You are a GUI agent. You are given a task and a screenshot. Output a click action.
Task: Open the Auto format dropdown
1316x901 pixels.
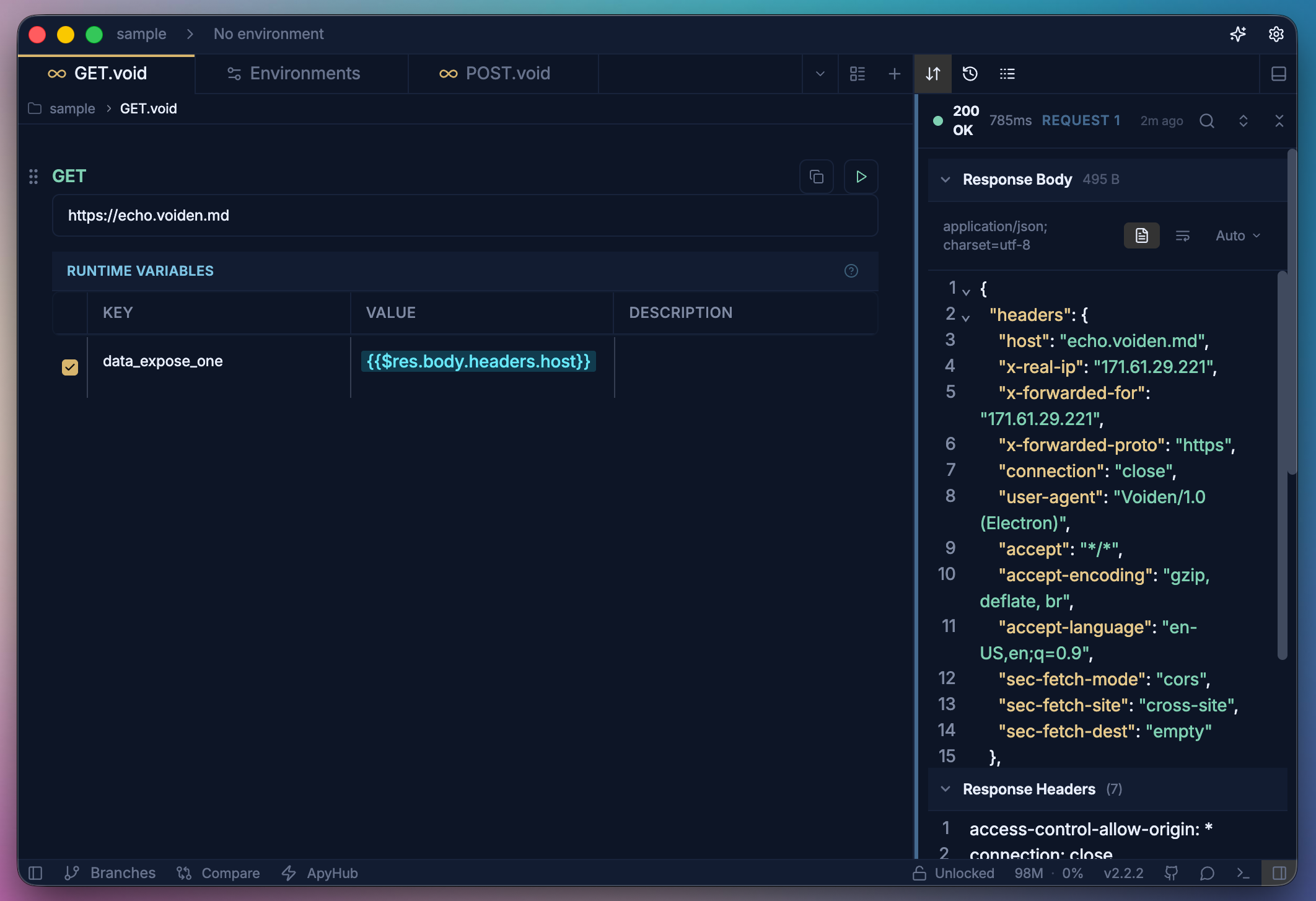coord(1238,235)
